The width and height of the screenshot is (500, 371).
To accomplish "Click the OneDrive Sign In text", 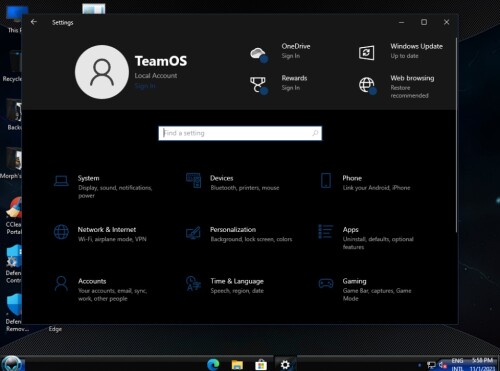I will tap(291, 56).
